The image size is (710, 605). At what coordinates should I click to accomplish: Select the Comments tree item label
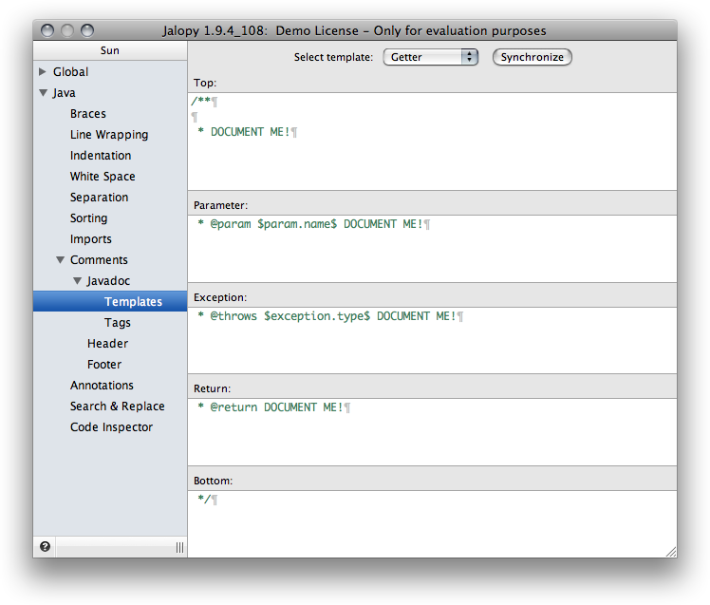tap(99, 260)
